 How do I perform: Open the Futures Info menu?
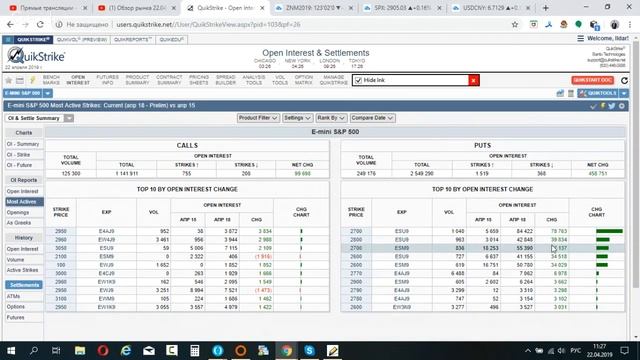pos(107,80)
